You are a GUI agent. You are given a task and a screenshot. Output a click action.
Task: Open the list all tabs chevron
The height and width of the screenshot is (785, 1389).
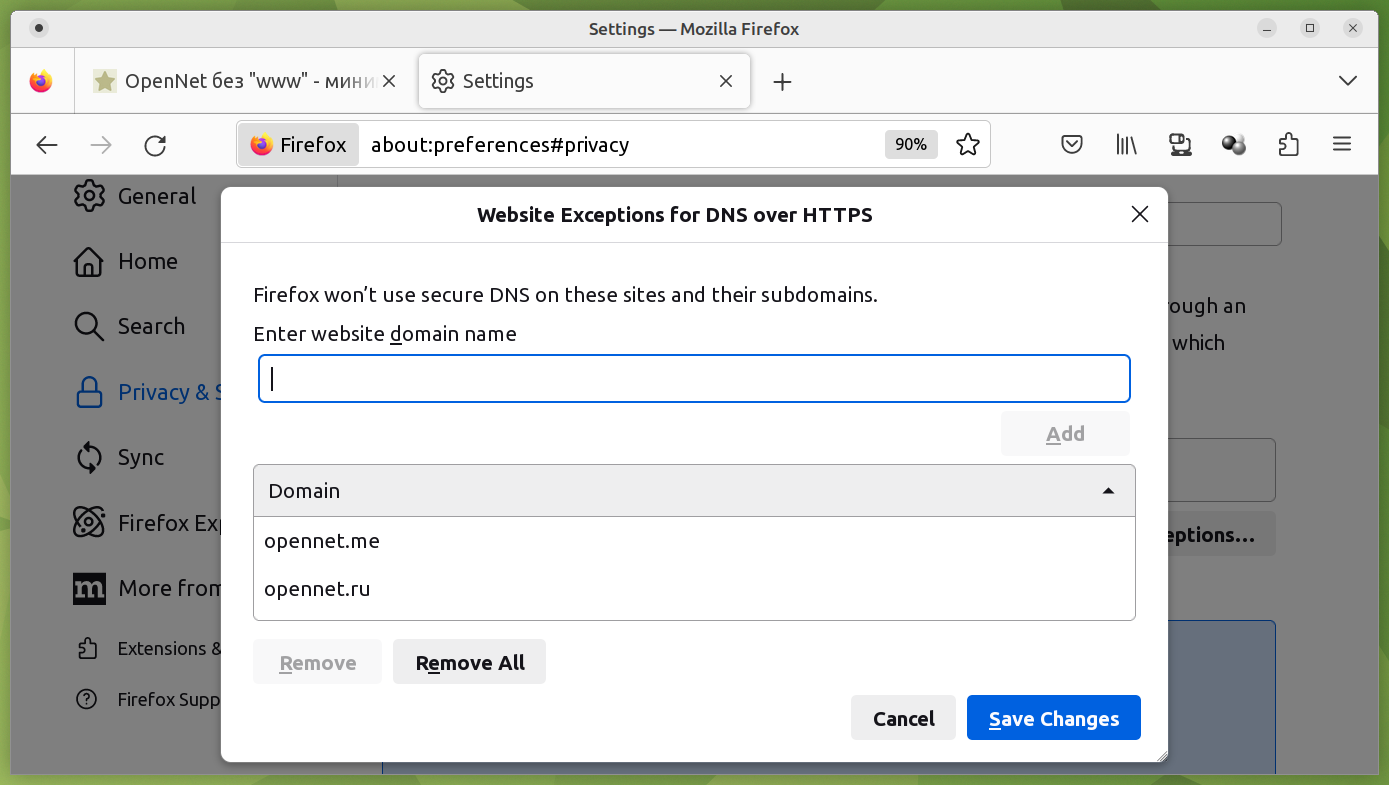(x=1348, y=81)
